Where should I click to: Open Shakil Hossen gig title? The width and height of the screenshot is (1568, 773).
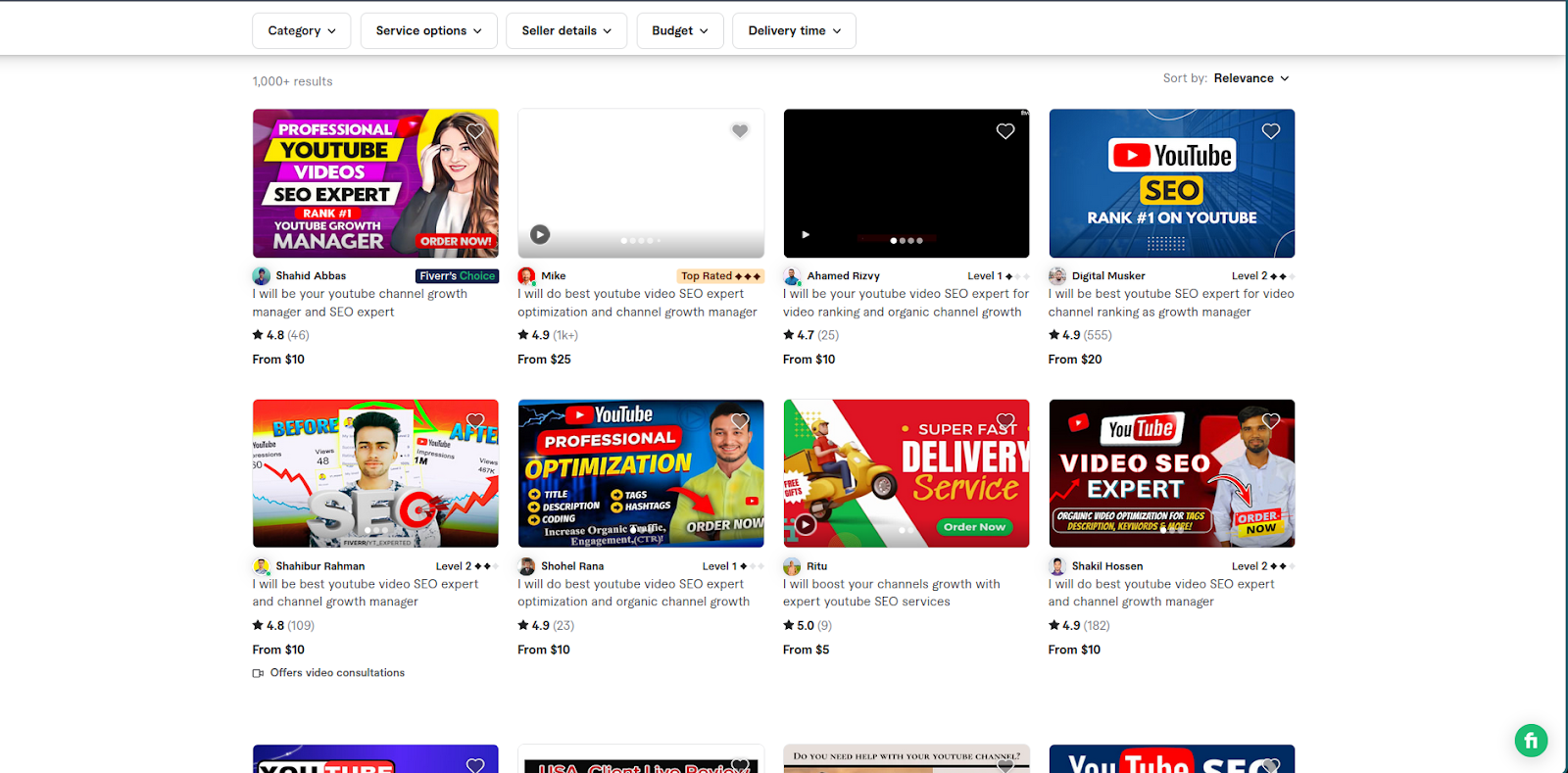(1161, 593)
